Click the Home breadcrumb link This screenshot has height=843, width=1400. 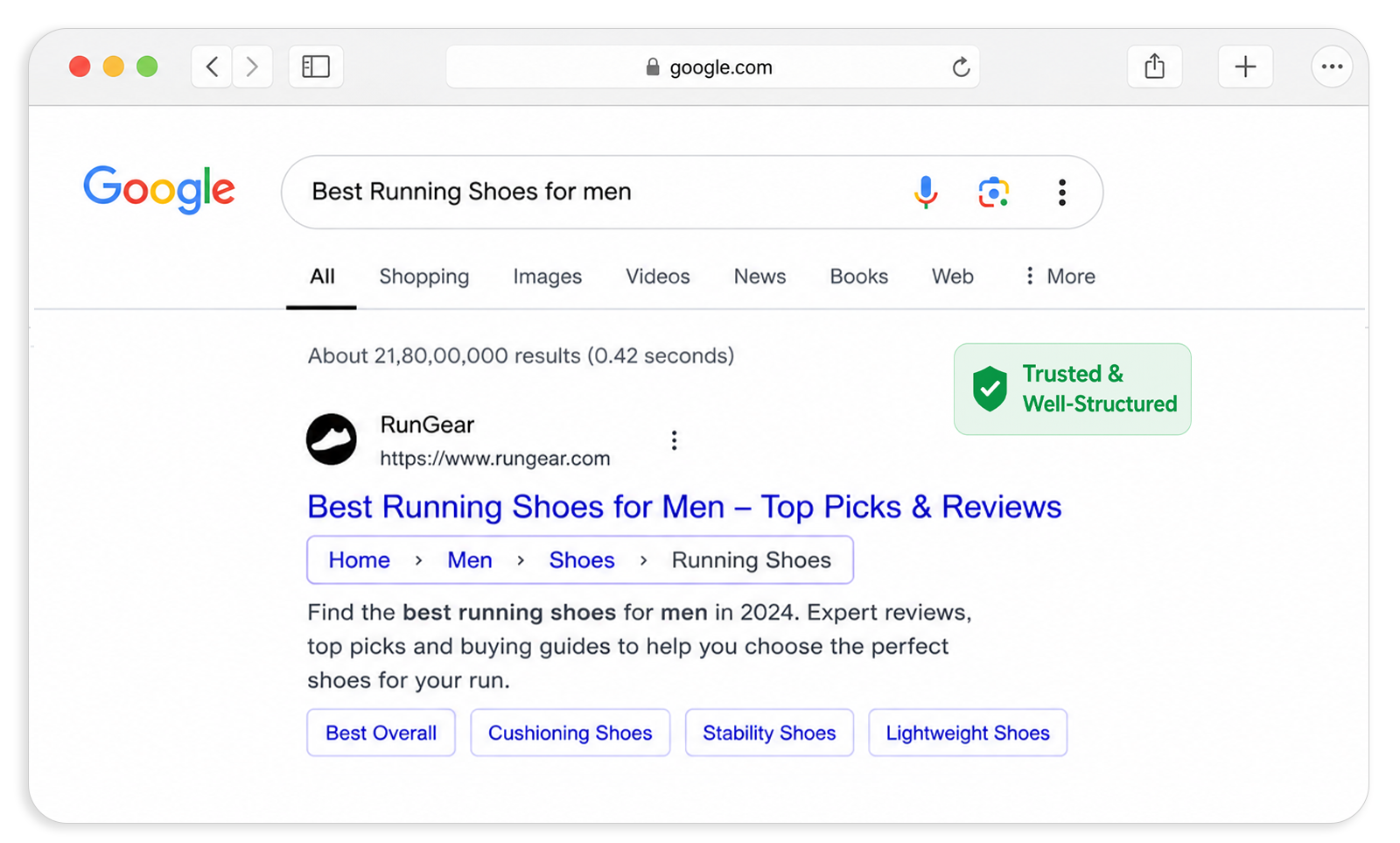click(360, 560)
